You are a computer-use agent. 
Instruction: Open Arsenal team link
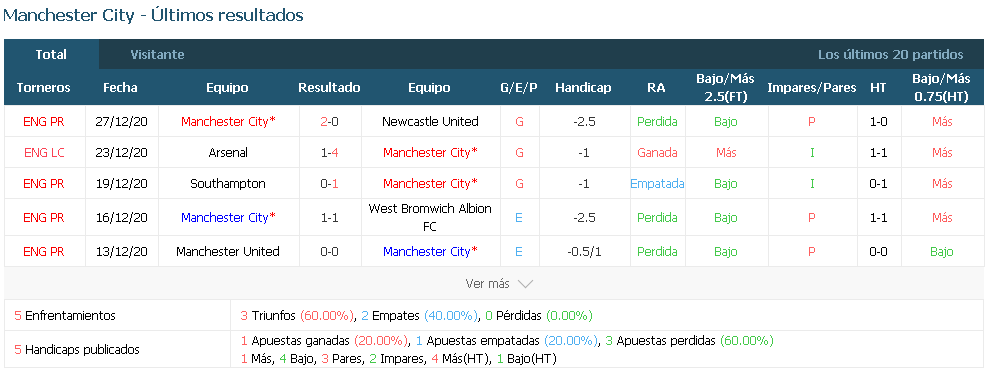[228, 153]
